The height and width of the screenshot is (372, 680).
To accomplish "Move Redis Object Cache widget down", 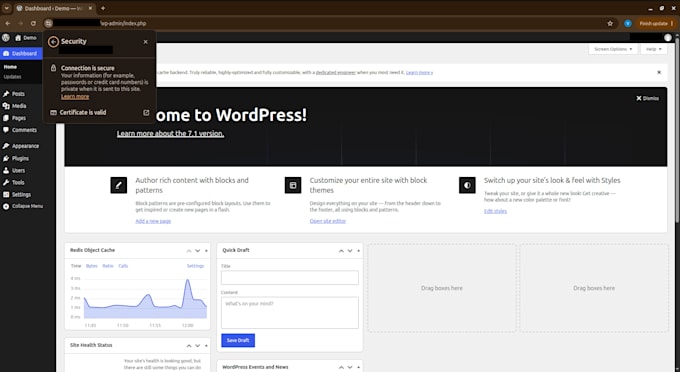I will coord(198,251).
